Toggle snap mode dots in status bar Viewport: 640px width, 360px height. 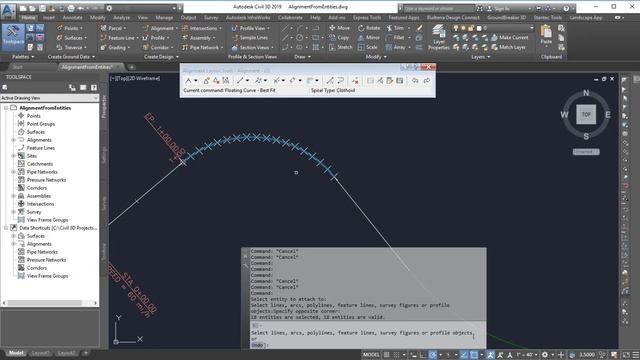click(x=396, y=355)
